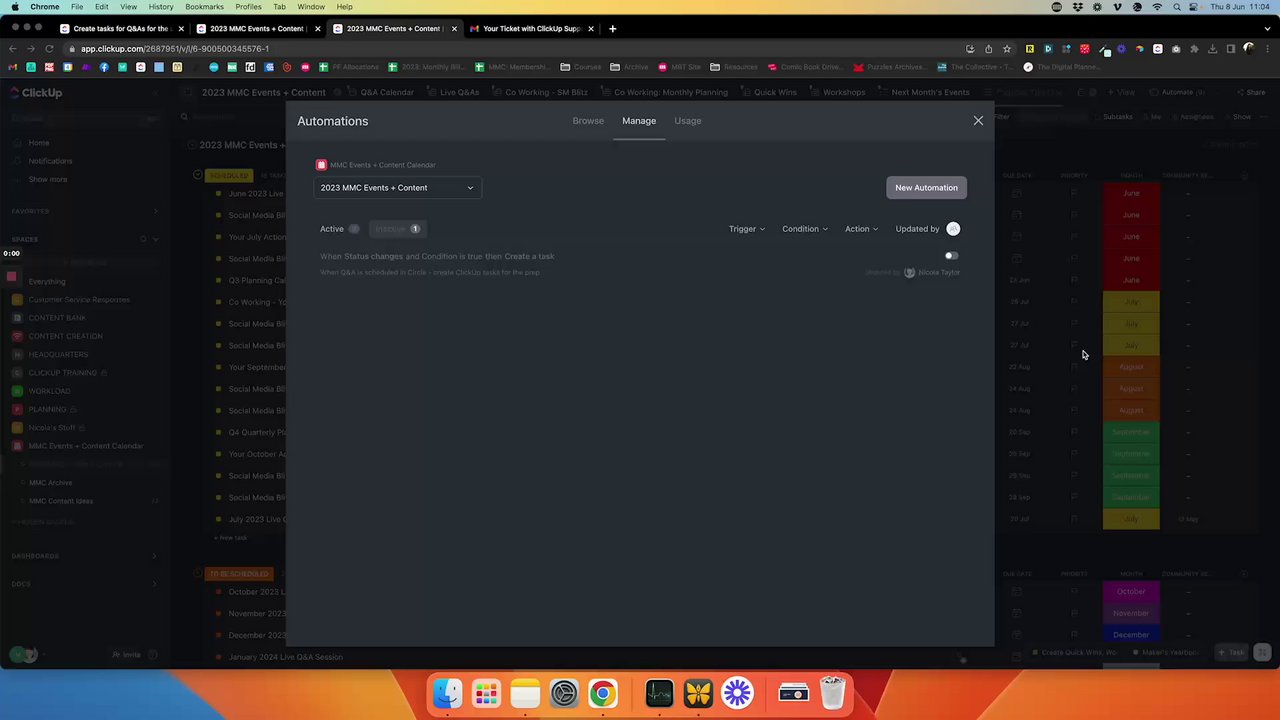Image resolution: width=1280 pixels, height=720 pixels.
Task: Open Launchpad from the dock
Action: (x=486, y=693)
